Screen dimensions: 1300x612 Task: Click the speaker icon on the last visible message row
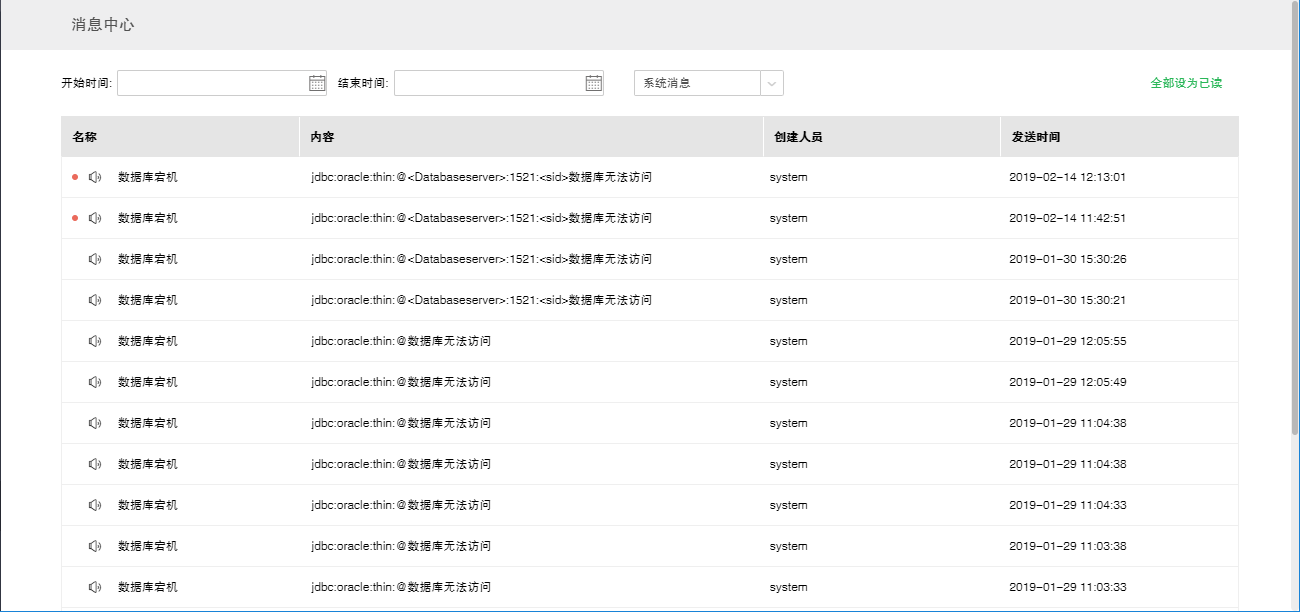95,587
